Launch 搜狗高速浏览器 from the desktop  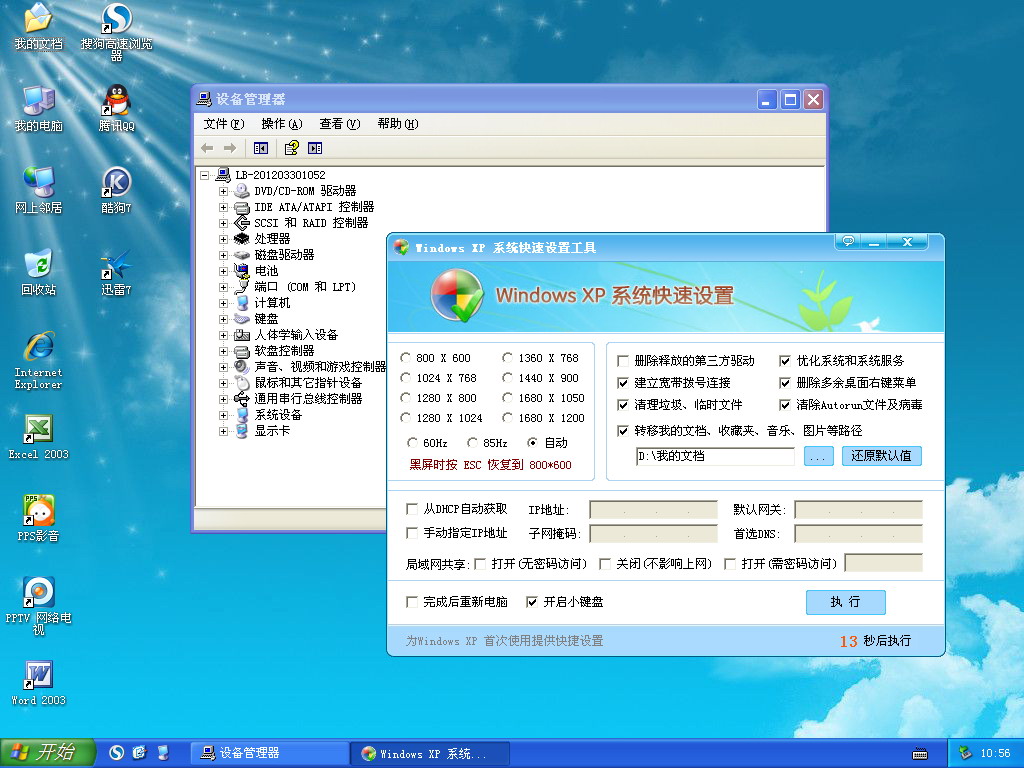click(x=116, y=31)
